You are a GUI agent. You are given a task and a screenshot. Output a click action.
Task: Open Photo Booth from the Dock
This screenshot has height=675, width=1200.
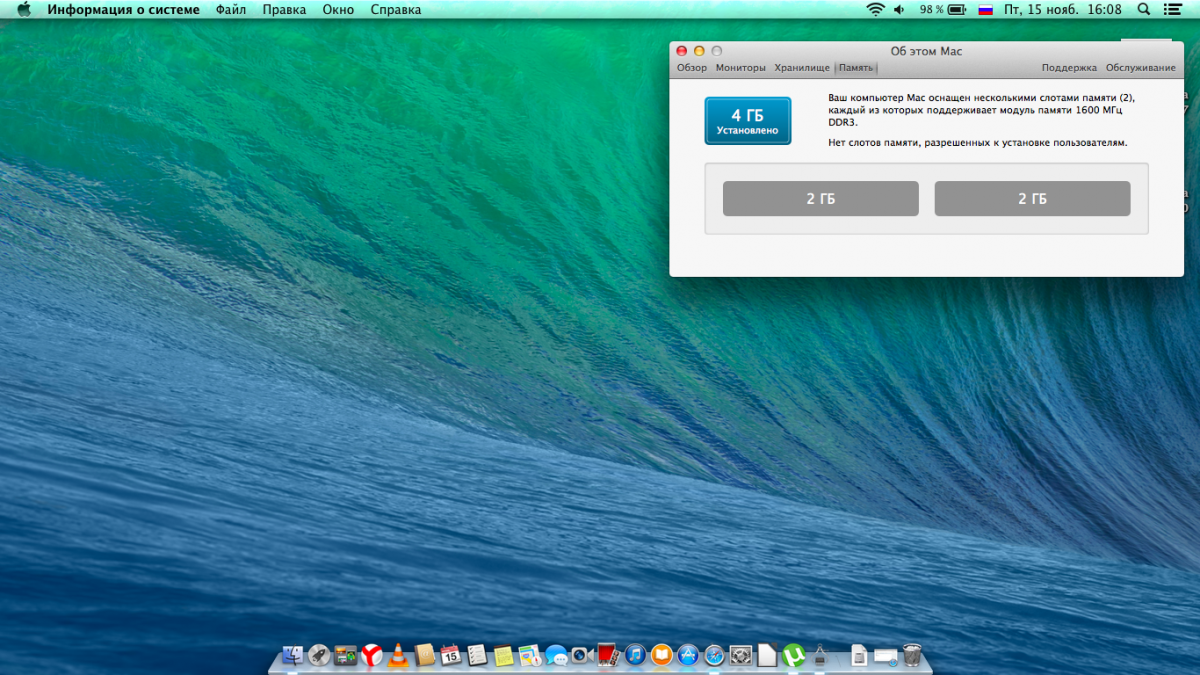[609, 655]
